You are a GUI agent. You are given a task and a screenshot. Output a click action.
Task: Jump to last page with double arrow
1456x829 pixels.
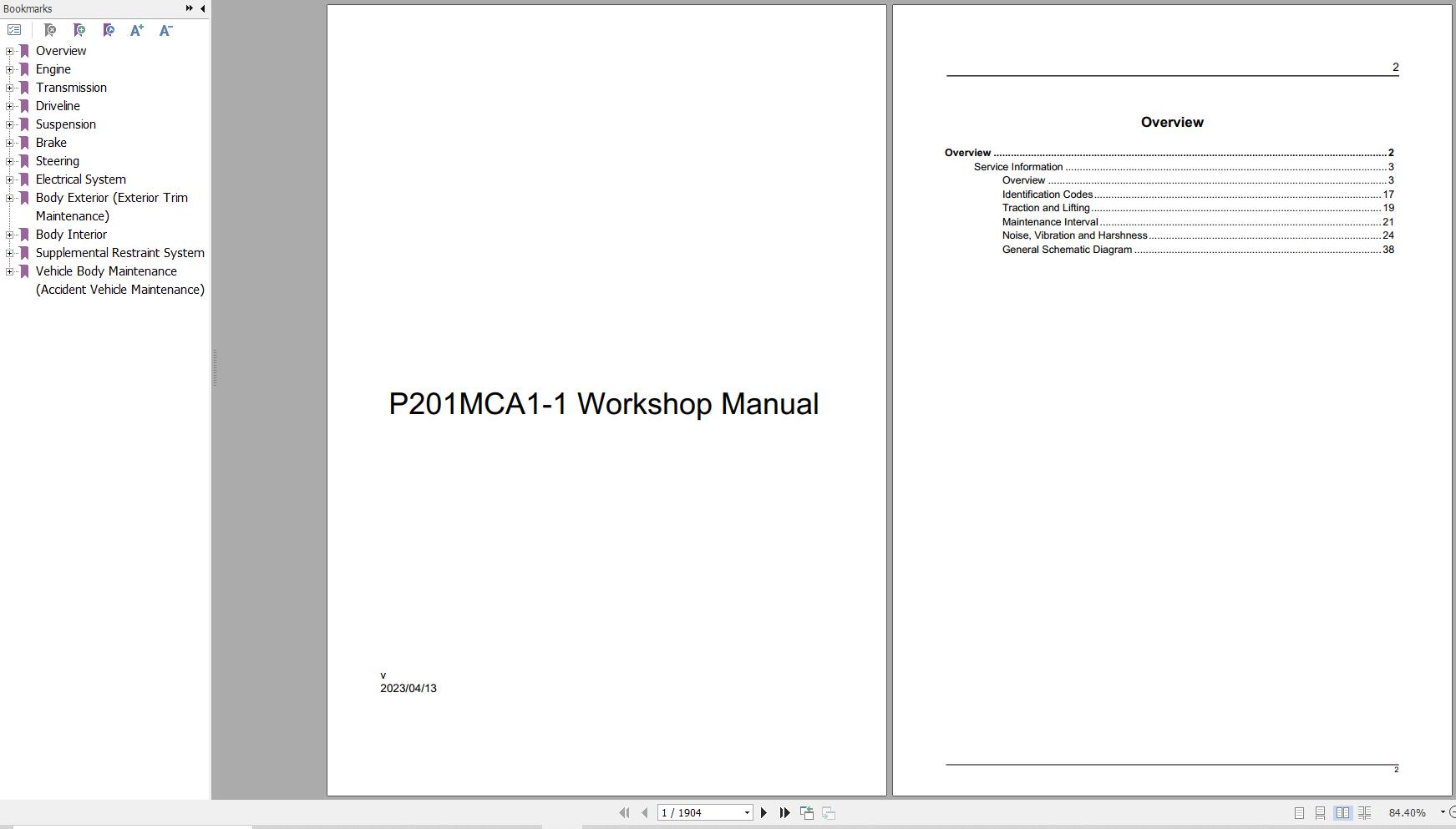(784, 811)
